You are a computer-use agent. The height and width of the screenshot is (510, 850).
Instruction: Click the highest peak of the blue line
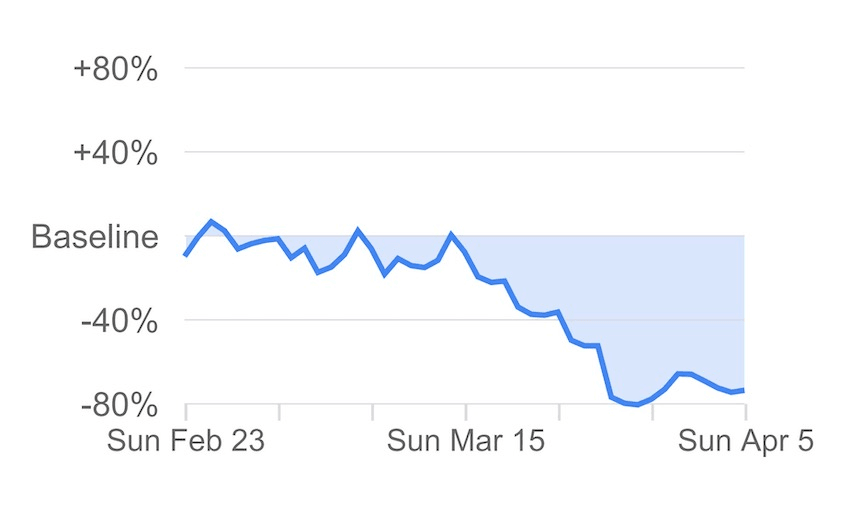click(211, 221)
